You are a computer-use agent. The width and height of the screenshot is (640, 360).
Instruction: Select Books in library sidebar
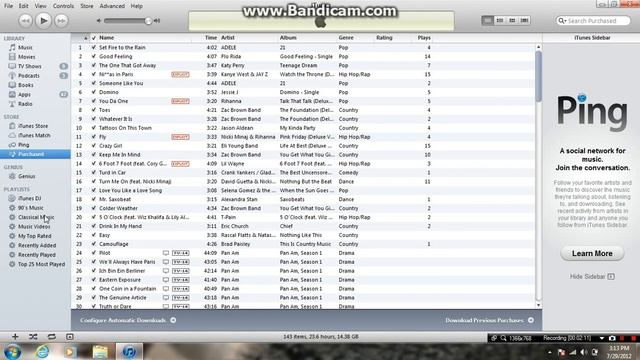[25, 85]
